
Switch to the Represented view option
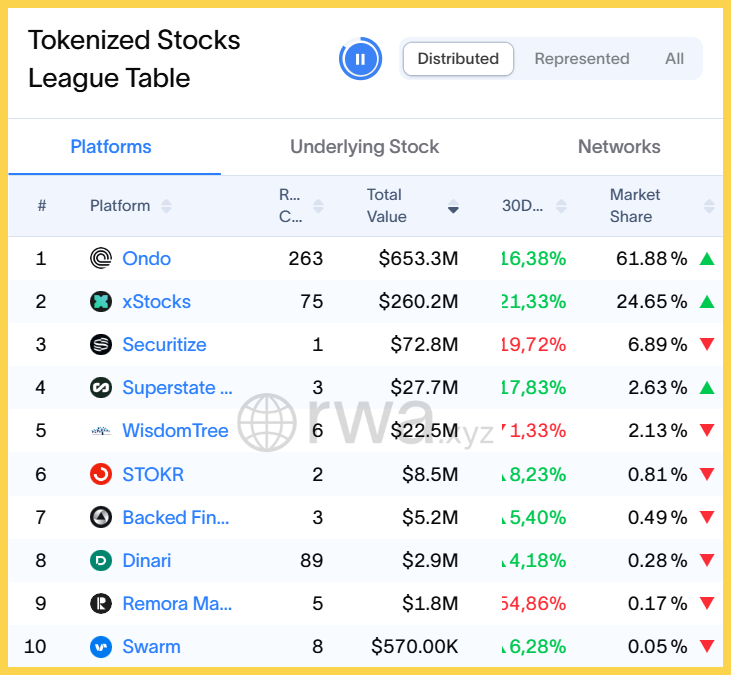click(x=582, y=59)
